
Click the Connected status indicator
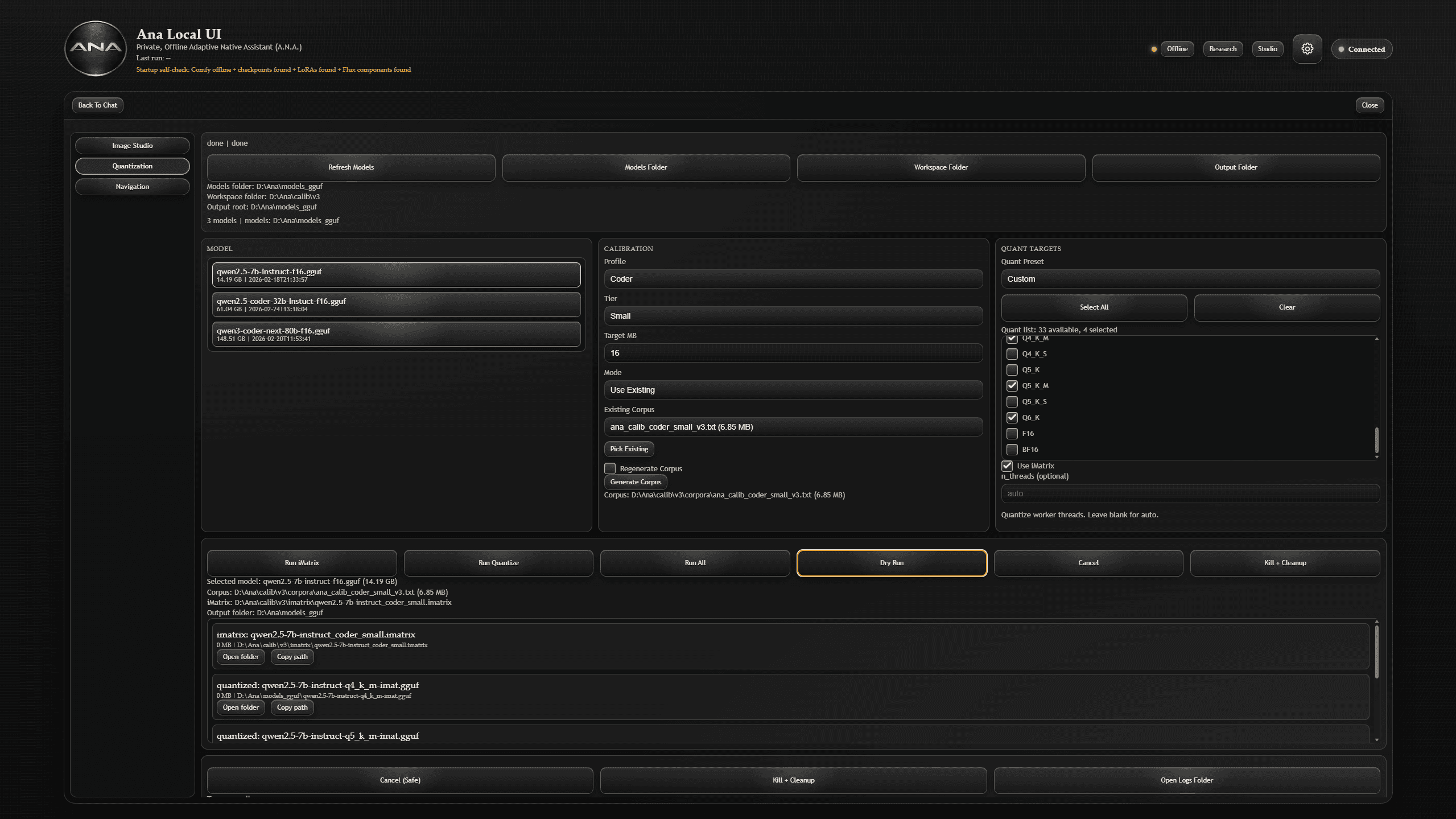pyautogui.click(x=1362, y=49)
